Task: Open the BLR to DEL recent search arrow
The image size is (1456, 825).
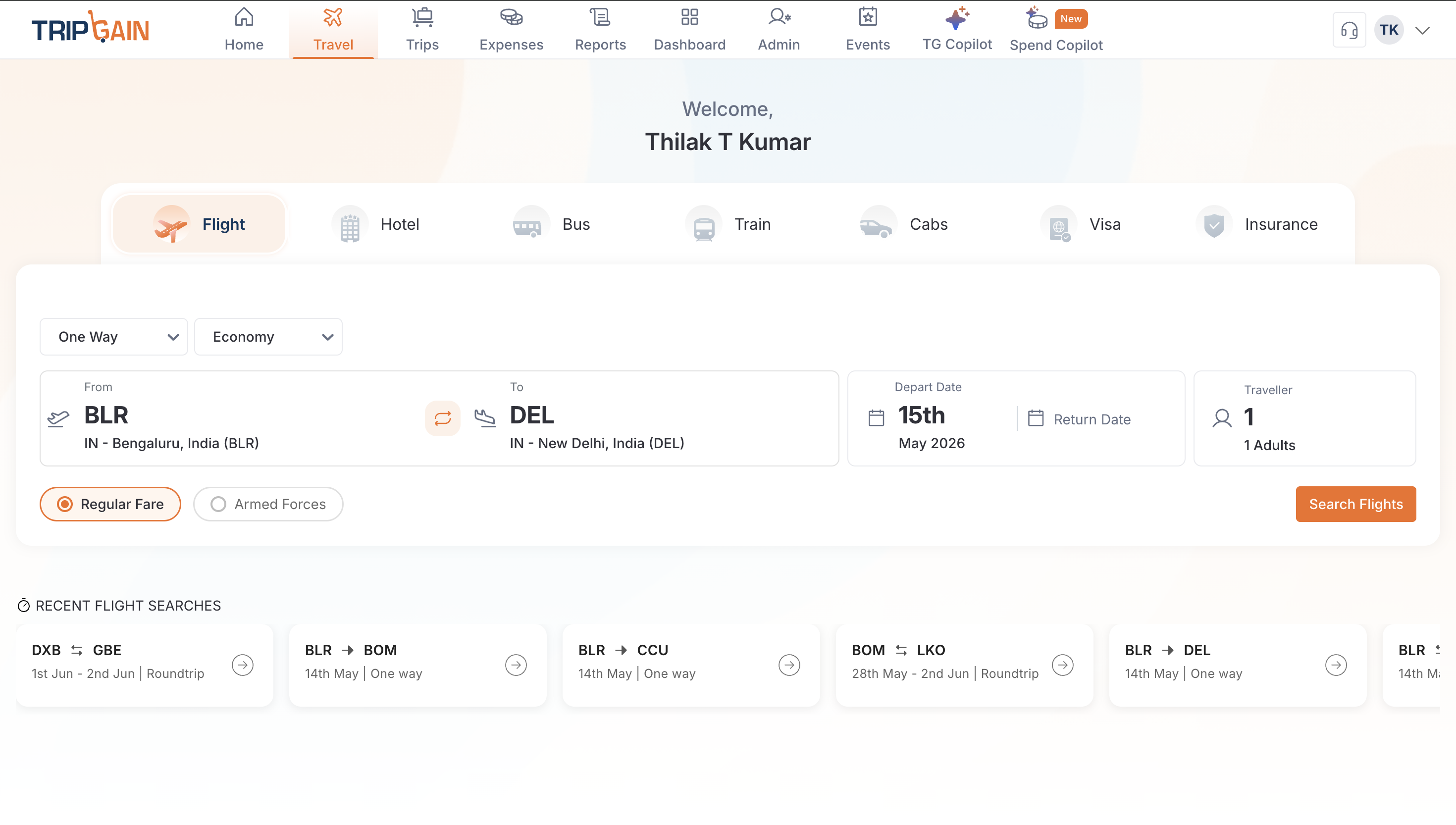Action: (x=1336, y=665)
